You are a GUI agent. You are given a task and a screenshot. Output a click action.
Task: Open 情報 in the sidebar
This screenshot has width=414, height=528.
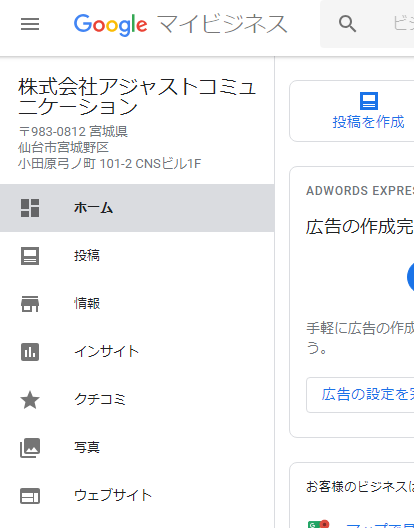pos(137,304)
